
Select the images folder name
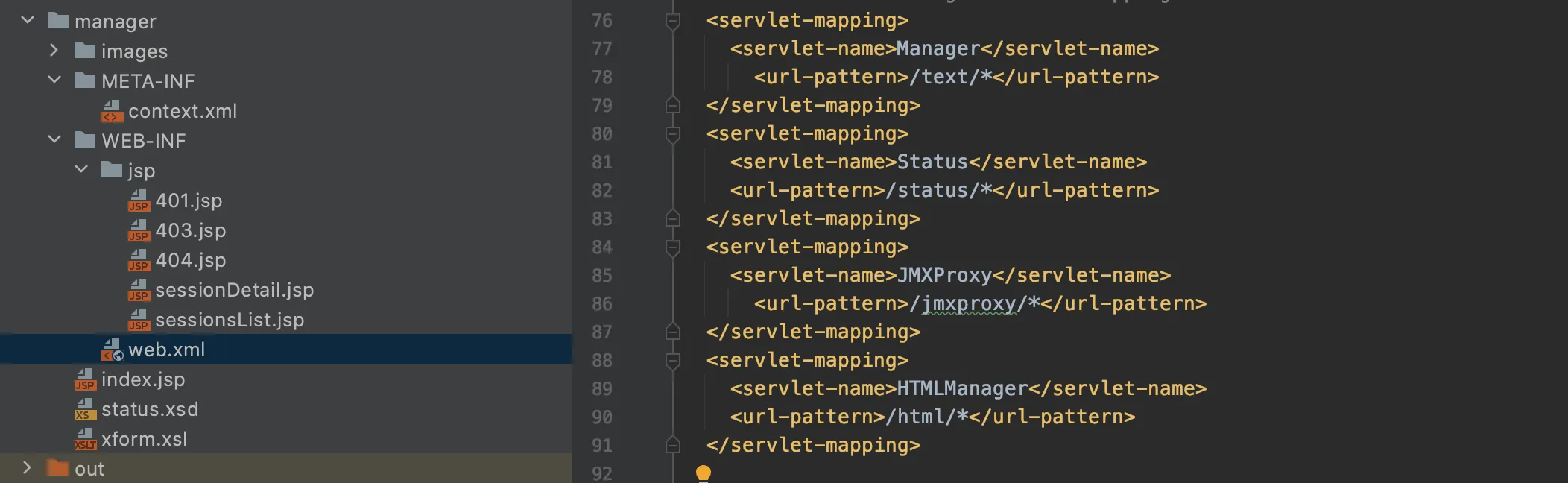click(134, 51)
